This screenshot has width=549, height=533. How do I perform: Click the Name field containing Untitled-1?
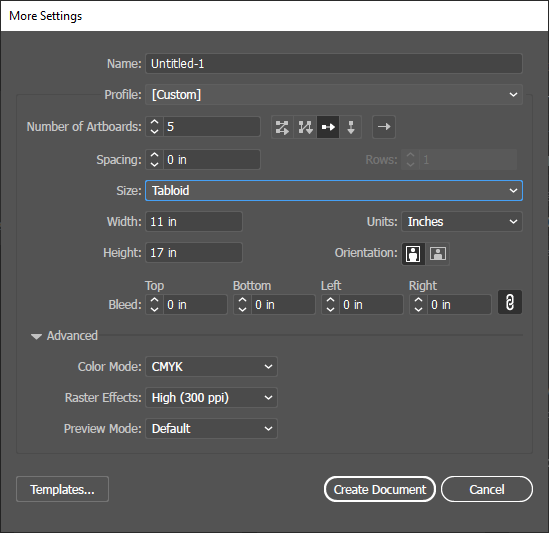click(x=334, y=64)
